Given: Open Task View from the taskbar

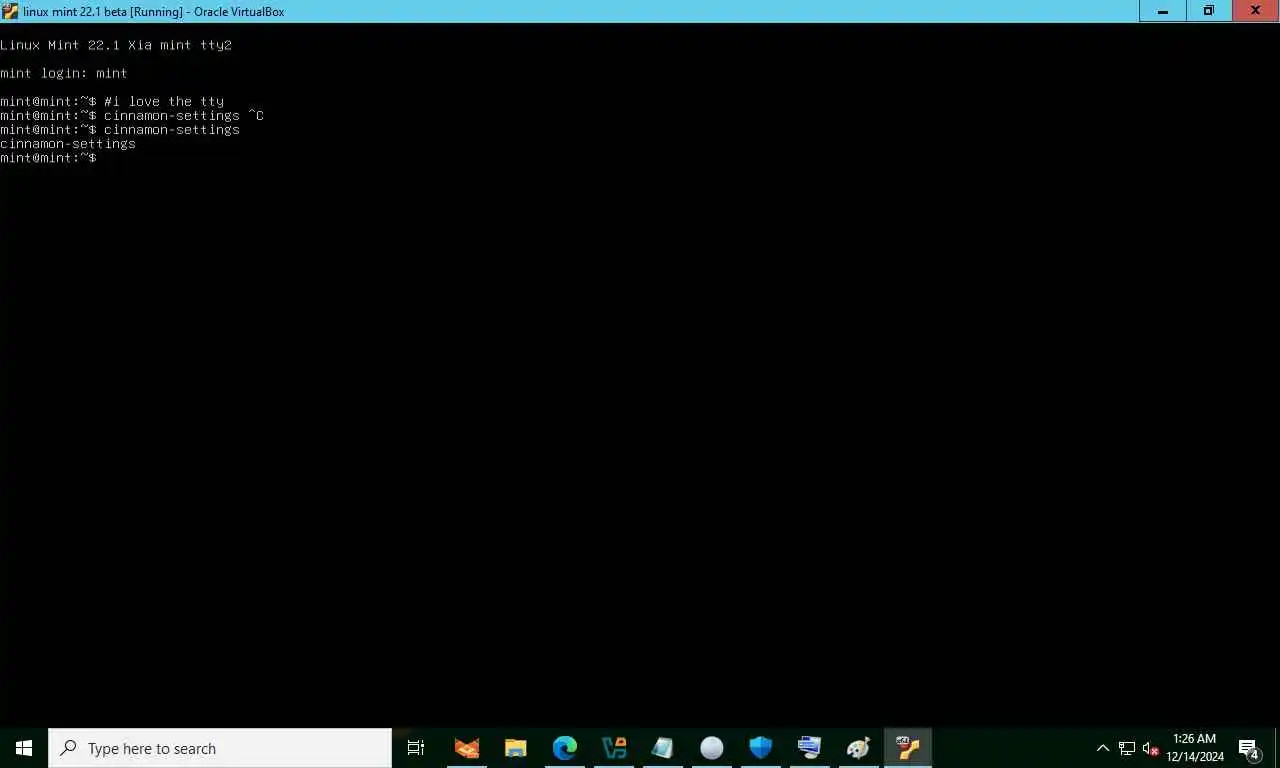Looking at the screenshot, I should point(416,748).
